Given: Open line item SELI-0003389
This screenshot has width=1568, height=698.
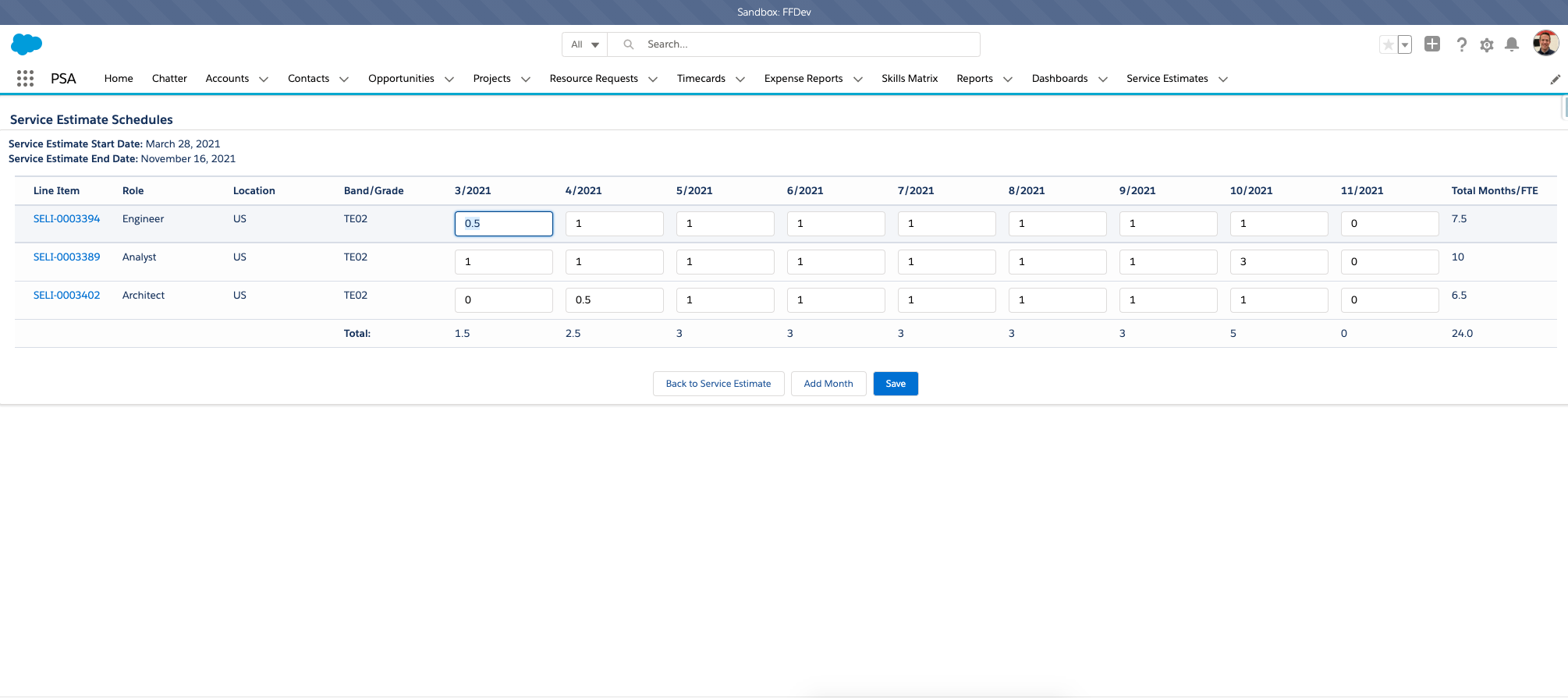Looking at the screenshot, I should (x=67, y=257).
